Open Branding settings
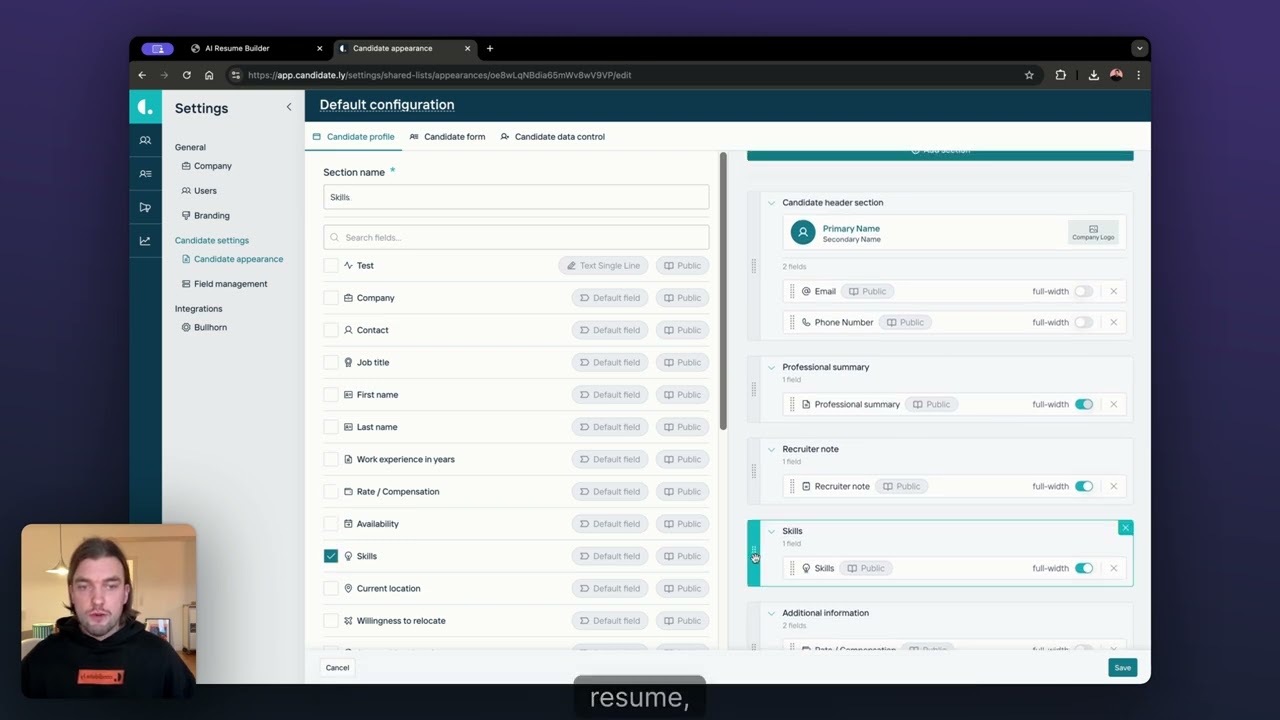The image size is (1280, 720). (x=205, y=215)
